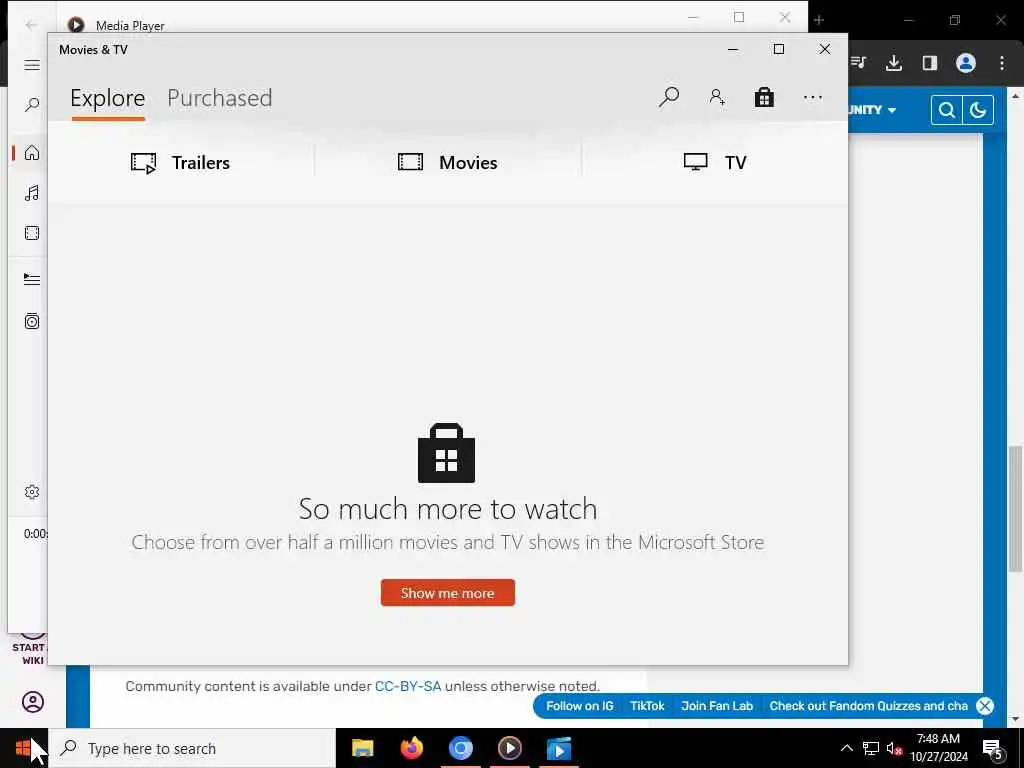
Task: Click Media Player back arrow
Action: 31,25
